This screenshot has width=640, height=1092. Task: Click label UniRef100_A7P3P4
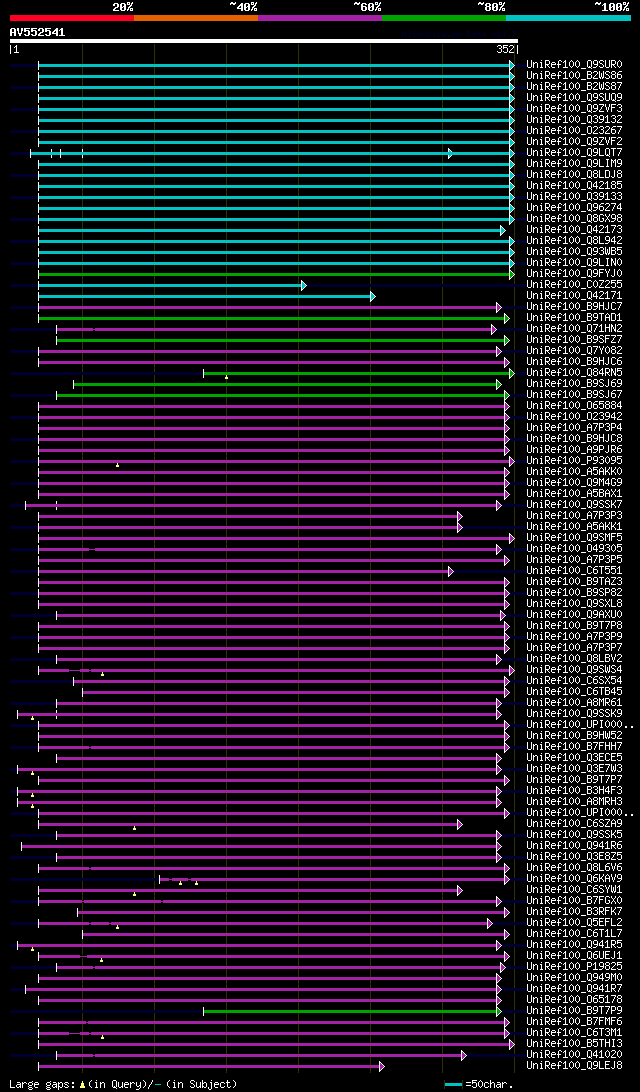[x=575, y=428]
